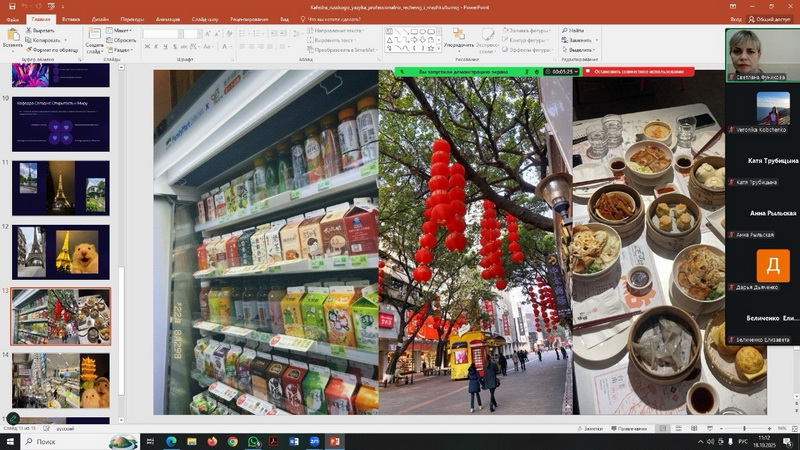Click the Общий доступ share button
This screenshot has width=800, height=450.
[x=770, y=18]
